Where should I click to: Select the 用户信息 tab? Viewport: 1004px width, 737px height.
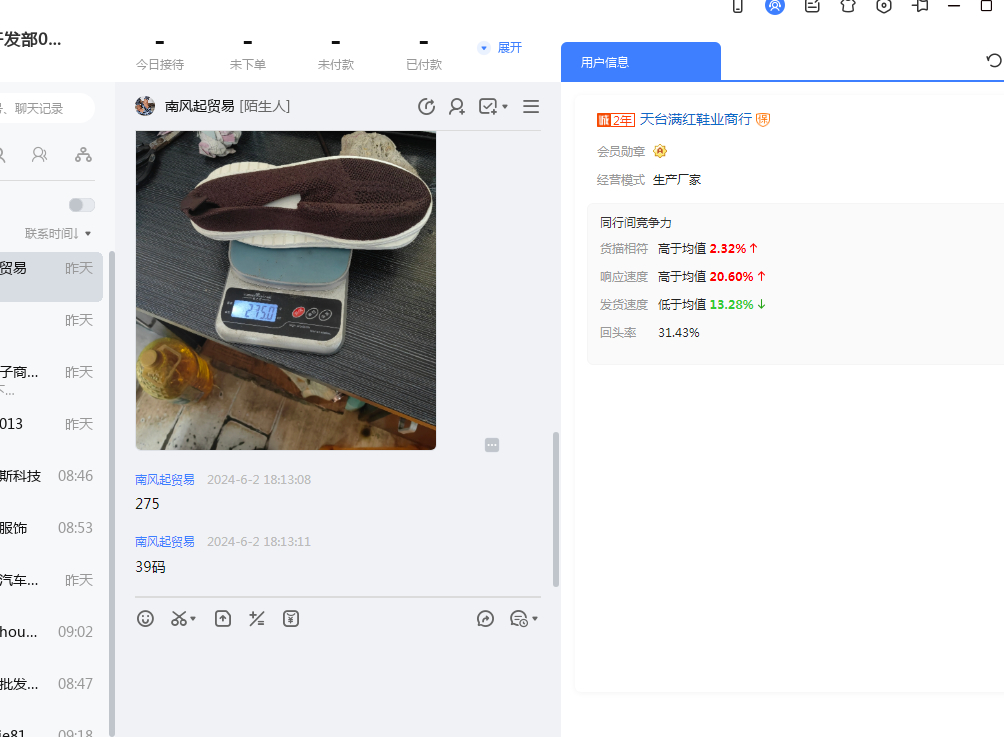641,62
